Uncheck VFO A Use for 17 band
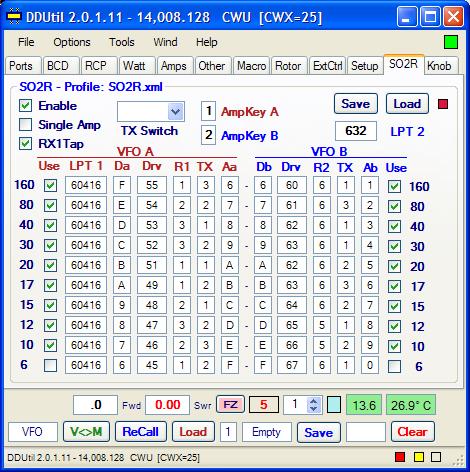 pyautogui.click(x=50, y=285)
